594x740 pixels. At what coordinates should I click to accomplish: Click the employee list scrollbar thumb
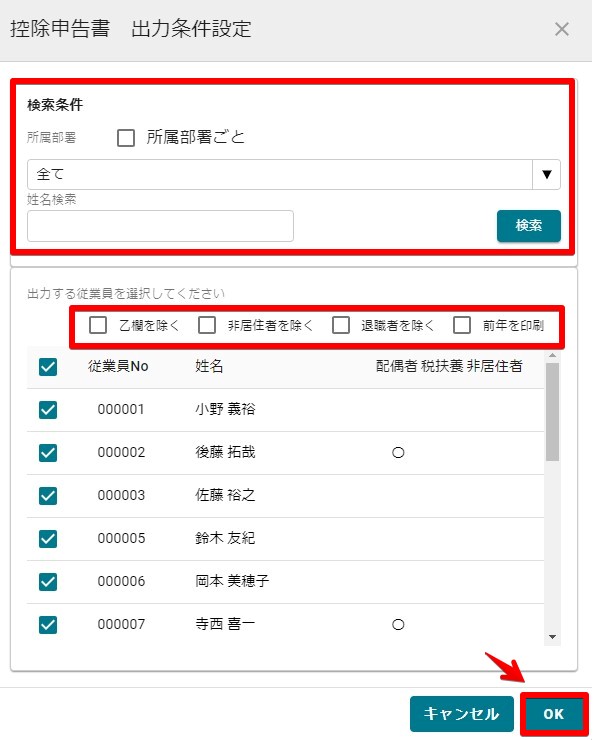552,412
